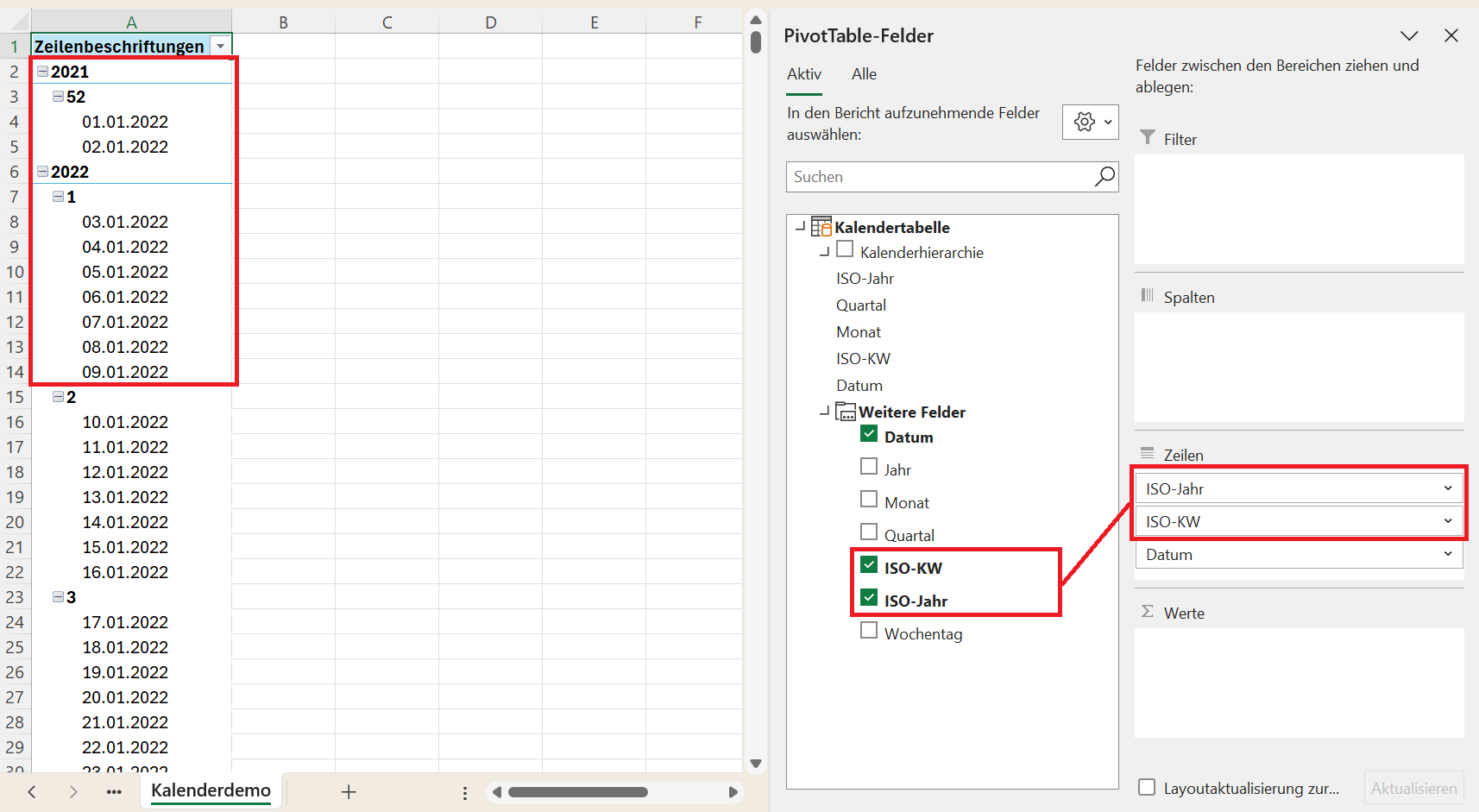Click the horizontal scrollbar thumb

click(578, 792)
